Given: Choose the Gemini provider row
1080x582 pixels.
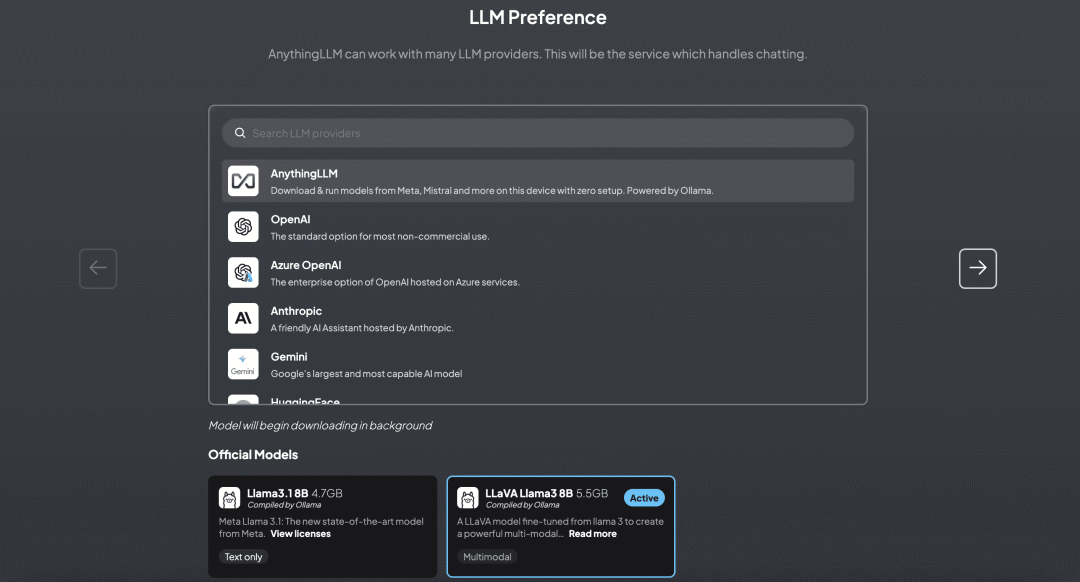Looking at the screenshot, I should pyautogui.click(x=538, y=364).
